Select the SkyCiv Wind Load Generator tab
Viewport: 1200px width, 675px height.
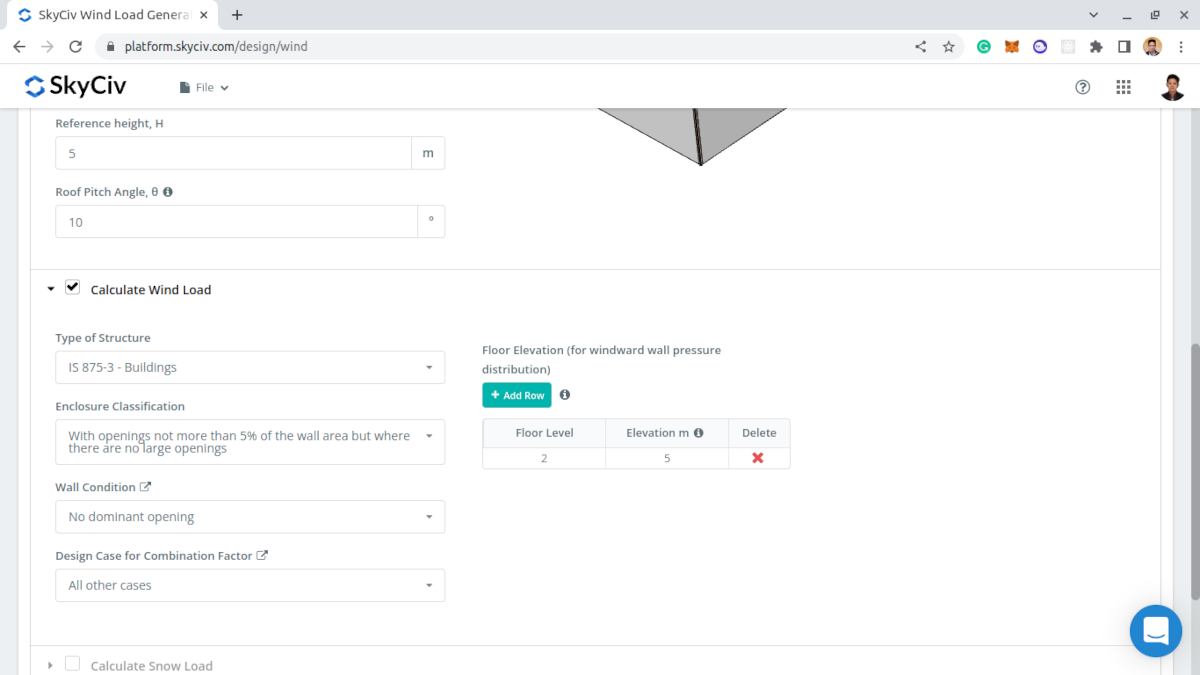click(x=110, y=15)
